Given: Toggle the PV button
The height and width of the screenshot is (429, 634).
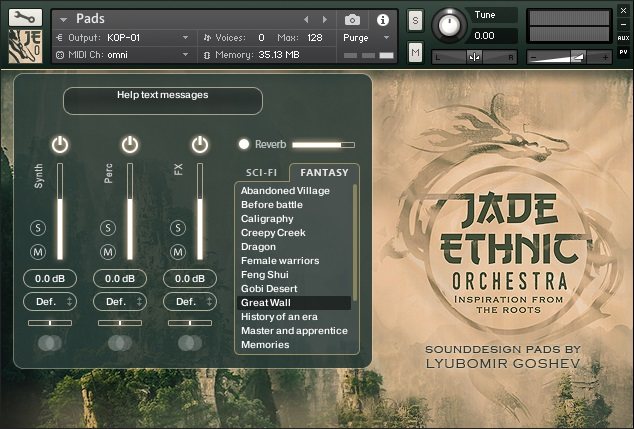Looking at the screenshot, I should 623,52.
